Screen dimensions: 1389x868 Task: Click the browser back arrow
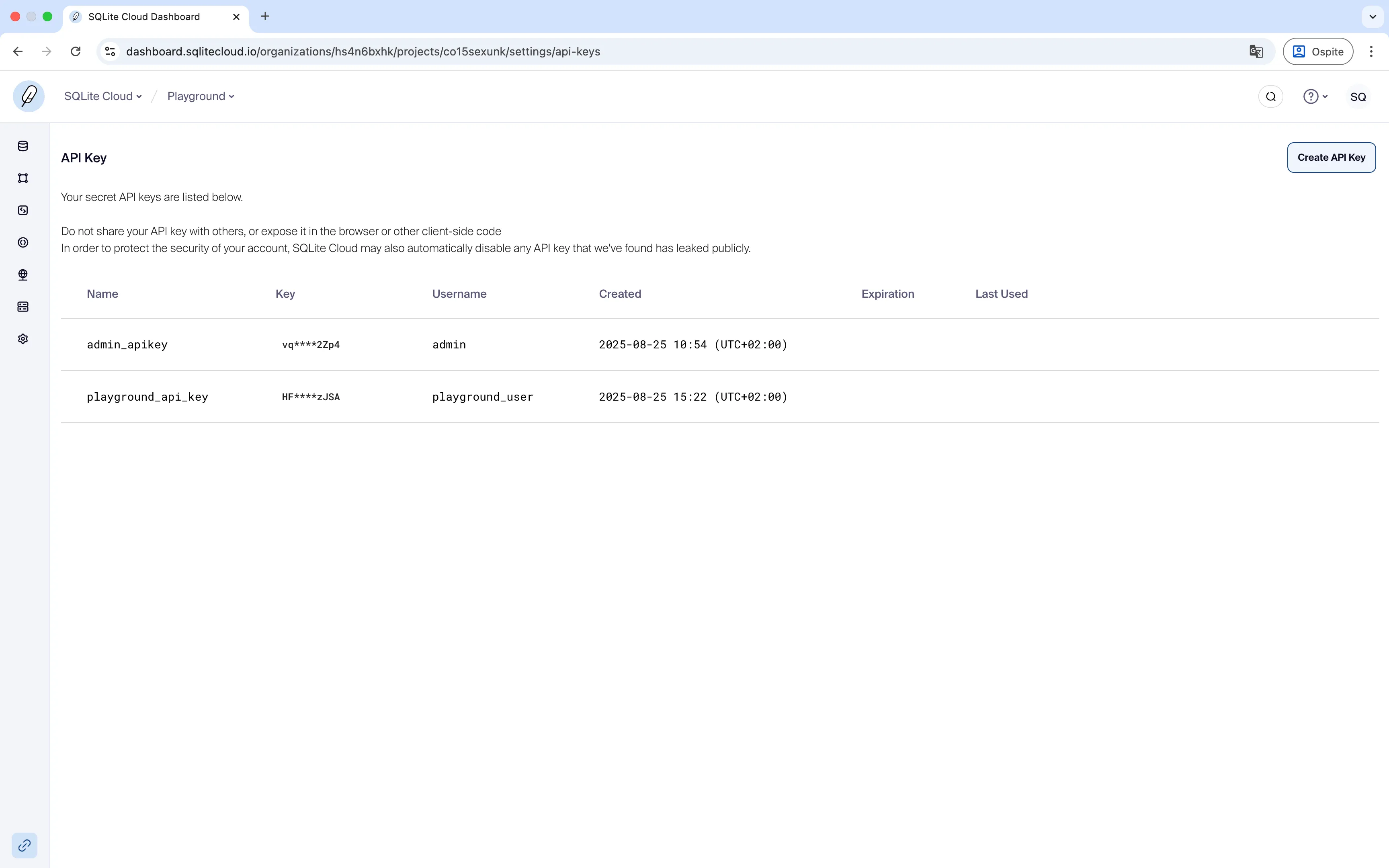coord(18,52)
